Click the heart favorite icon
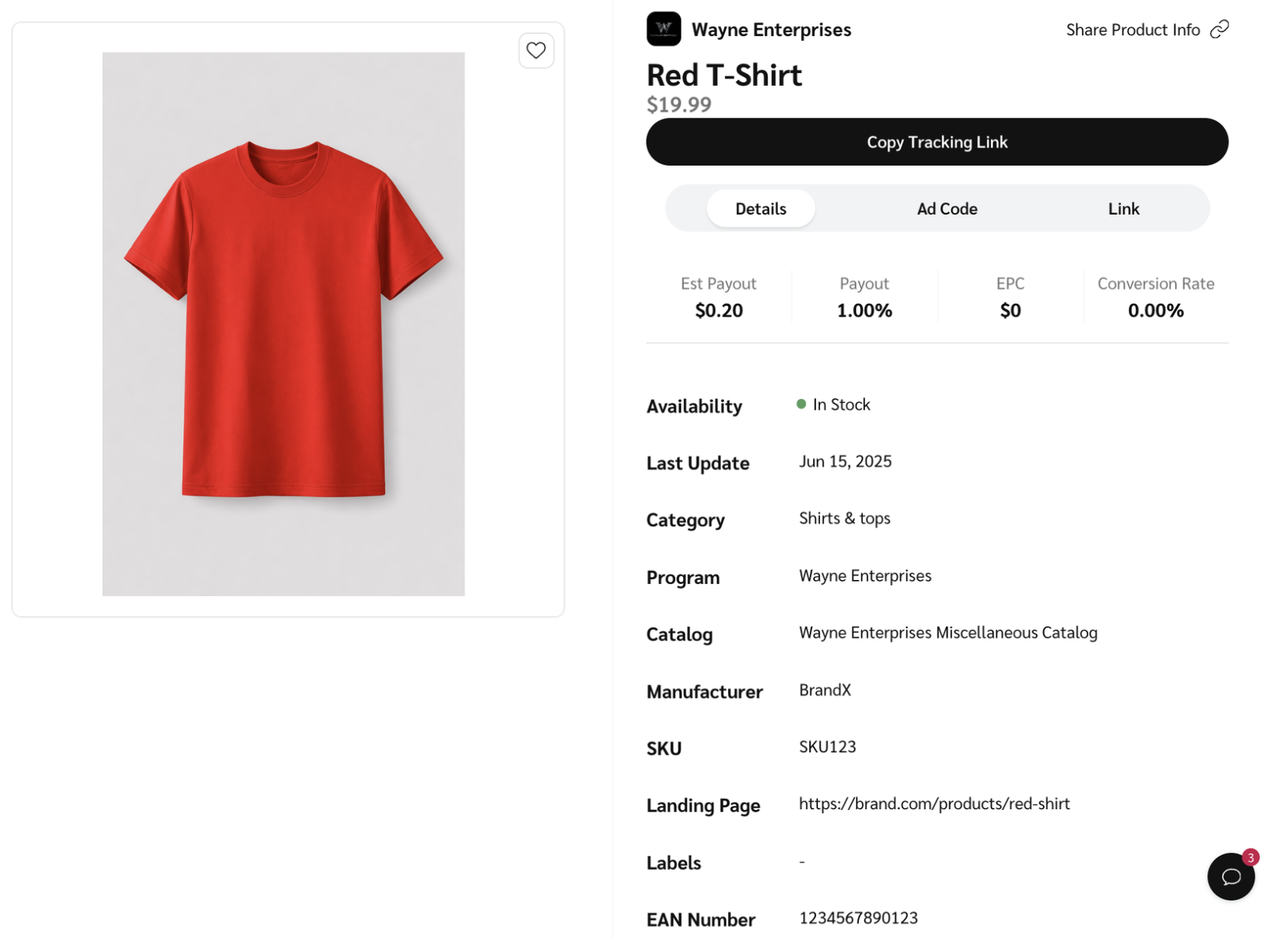The image size is (1288, 939). [x=536, y=50]
